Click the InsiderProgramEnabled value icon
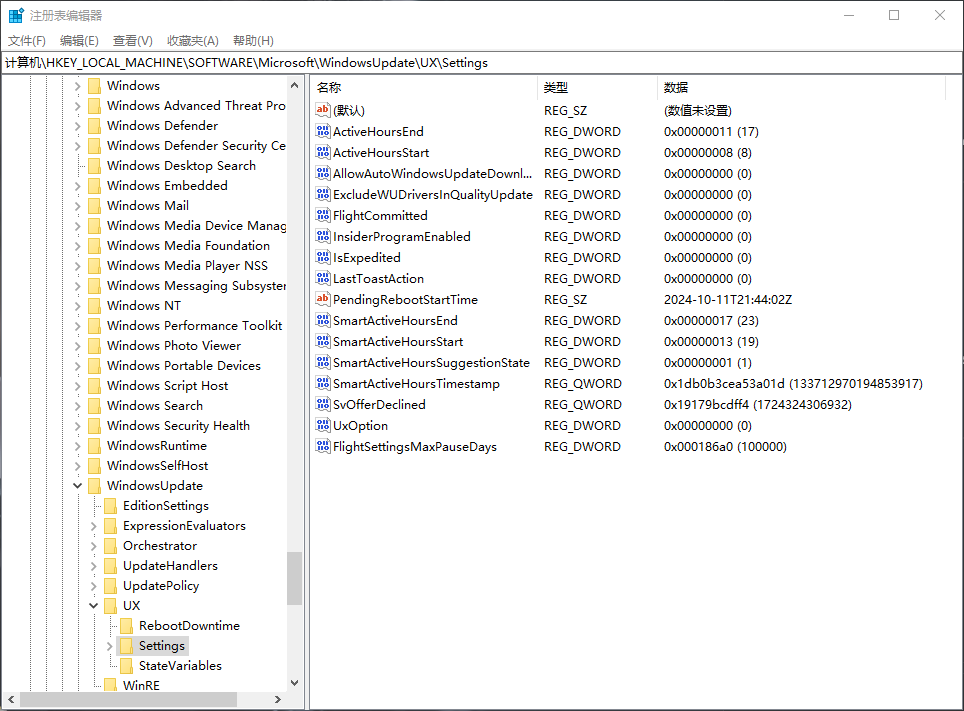Viewport: 964px width, 711px height. (323, 236)
